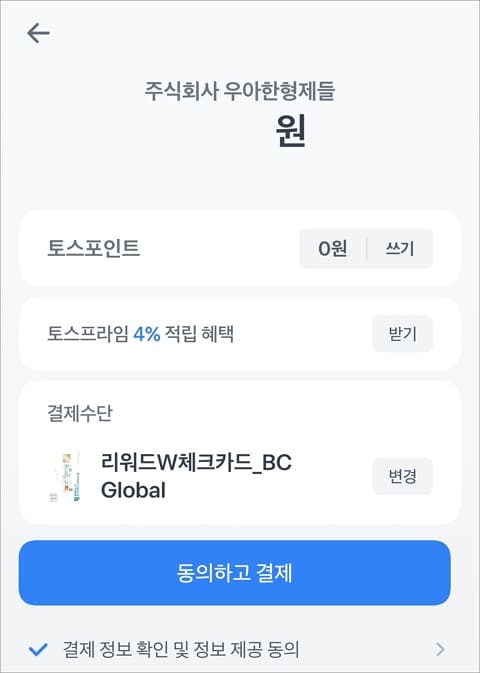This screenshot has height=673, width=480.
Task: Click the 원 payment amount text
Action: [291, 130]
